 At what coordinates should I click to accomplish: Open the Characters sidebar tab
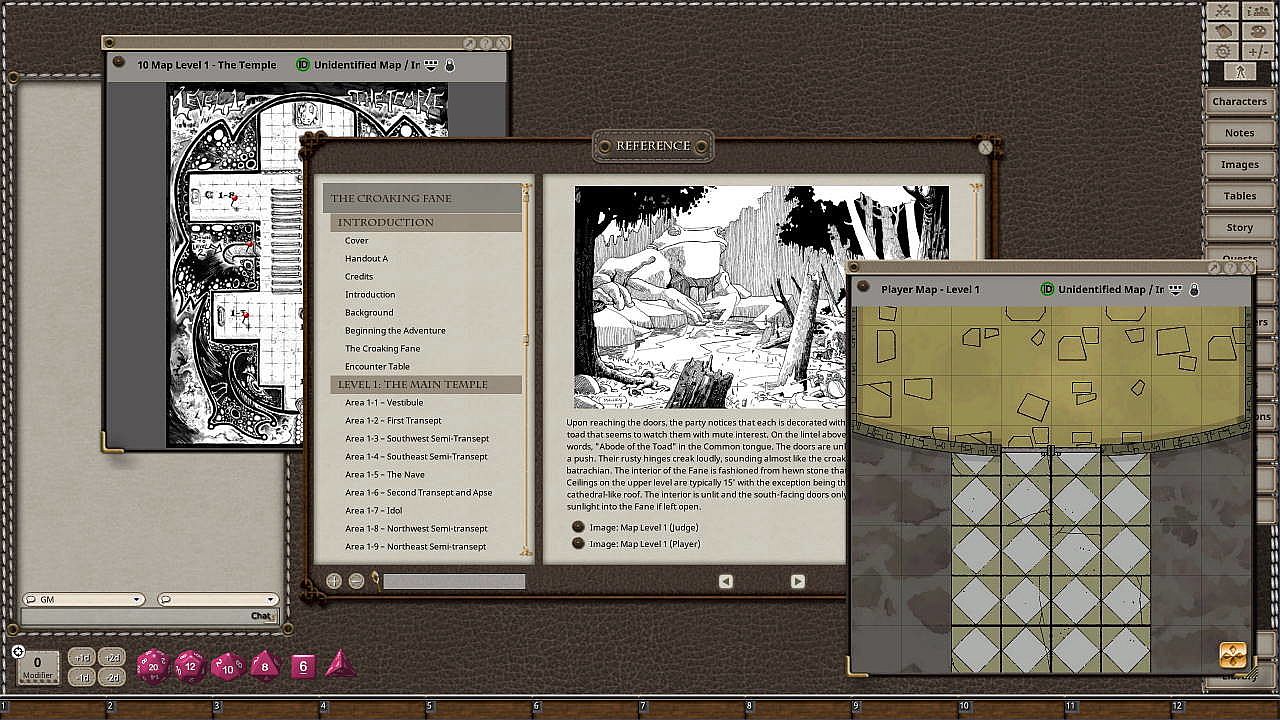[x=1239, y=101]
